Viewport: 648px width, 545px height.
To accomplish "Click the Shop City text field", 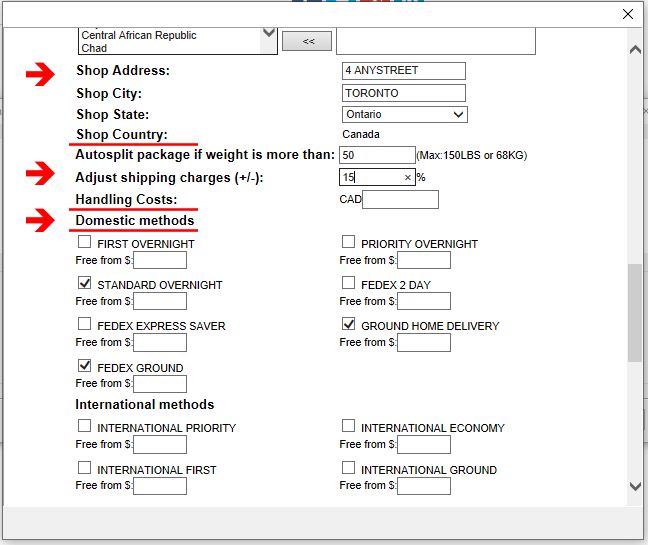I will 403,93.
